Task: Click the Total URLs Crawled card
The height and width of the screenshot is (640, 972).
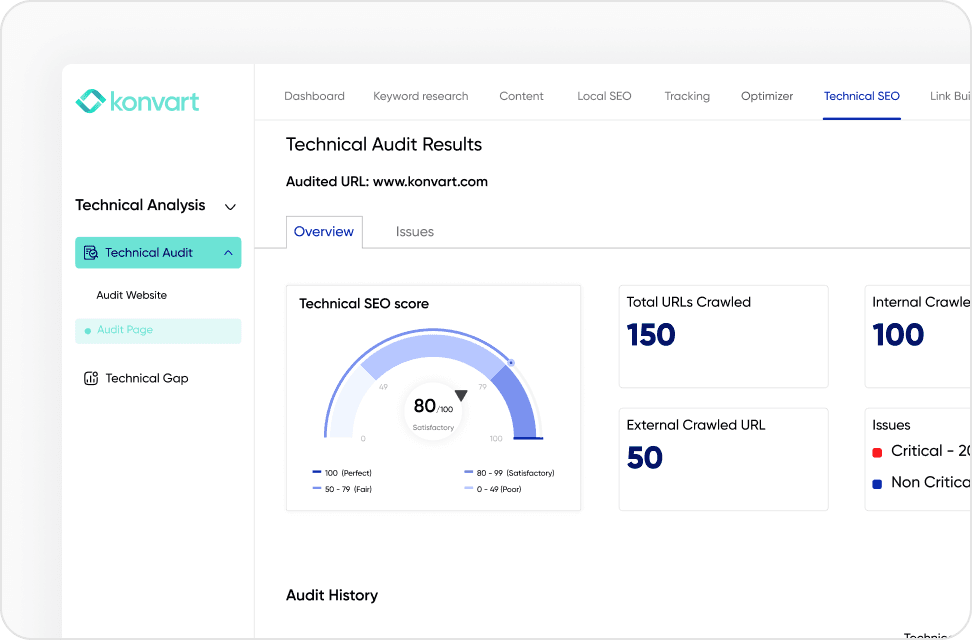Action: (x=723, y=336)
